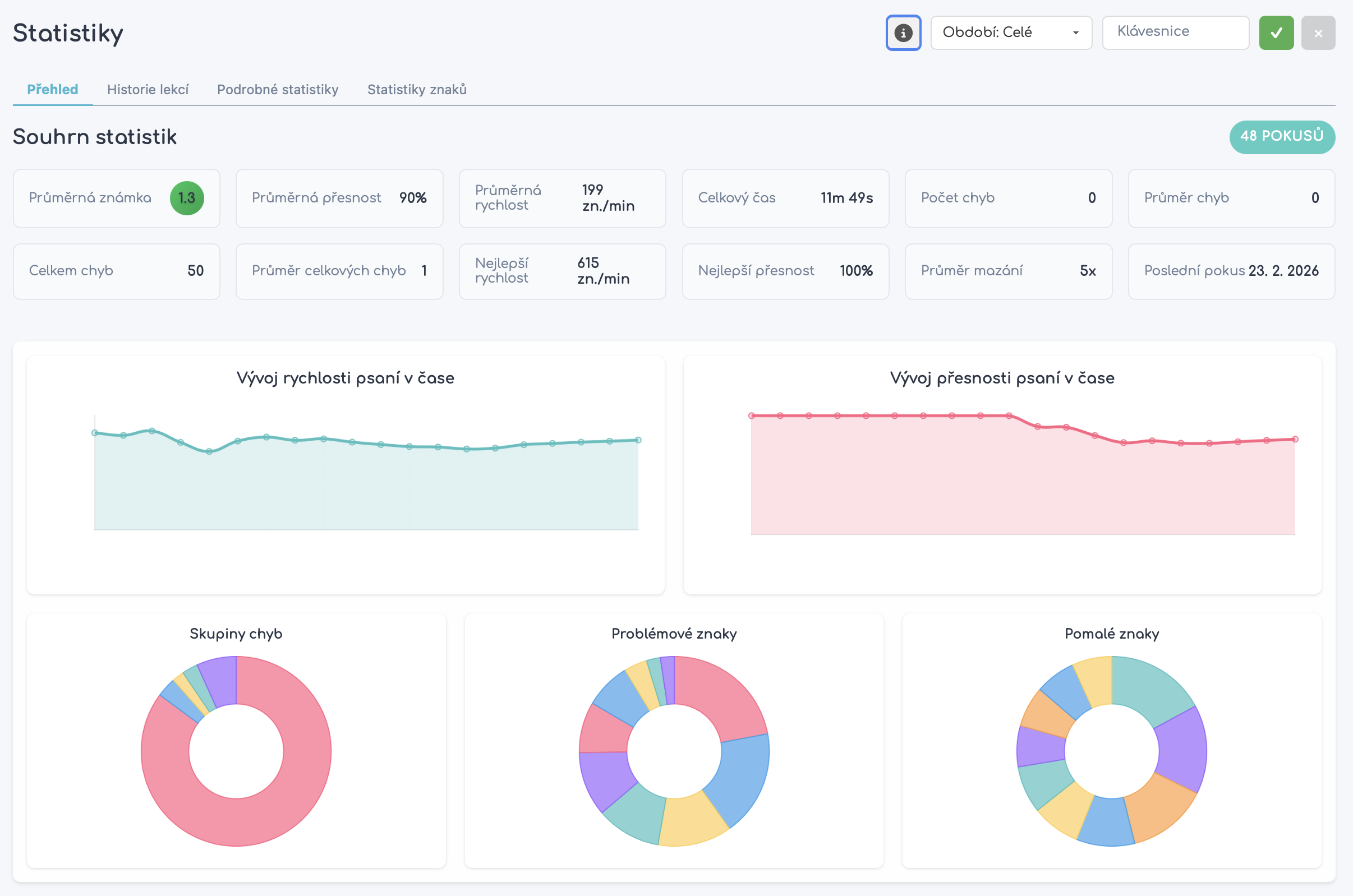1353x896 pixels.
Task: Click the Nejlepší rychlost 615 card
Action: [562, 271]
